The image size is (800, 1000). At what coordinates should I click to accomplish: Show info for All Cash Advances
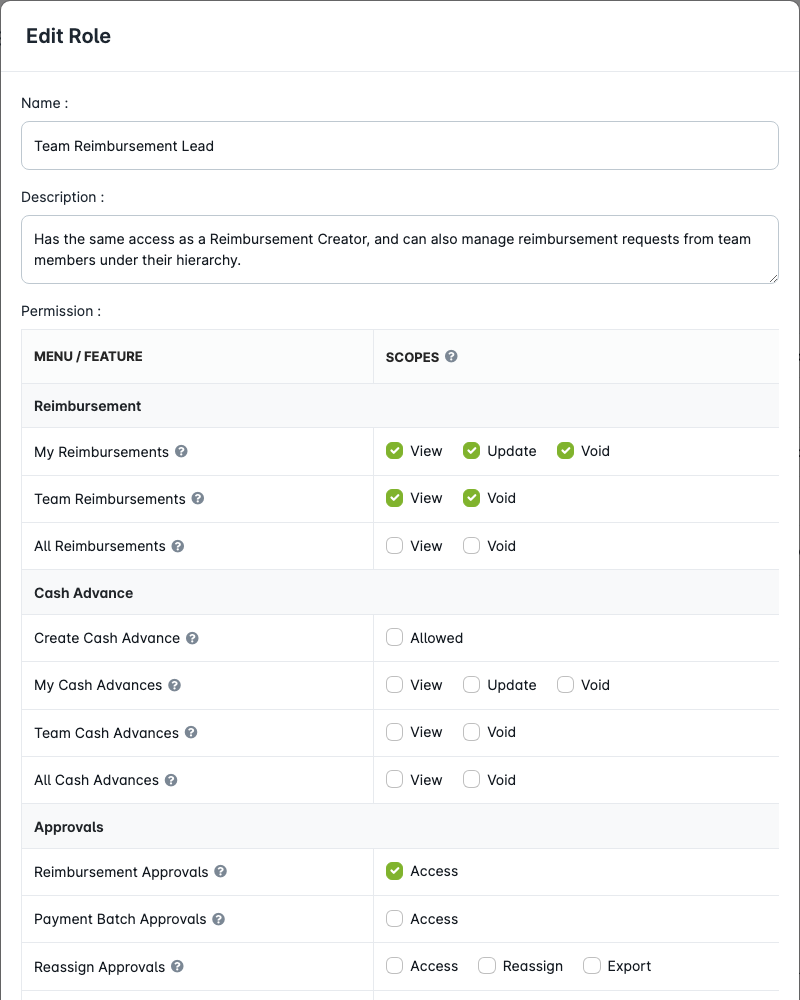171,780
